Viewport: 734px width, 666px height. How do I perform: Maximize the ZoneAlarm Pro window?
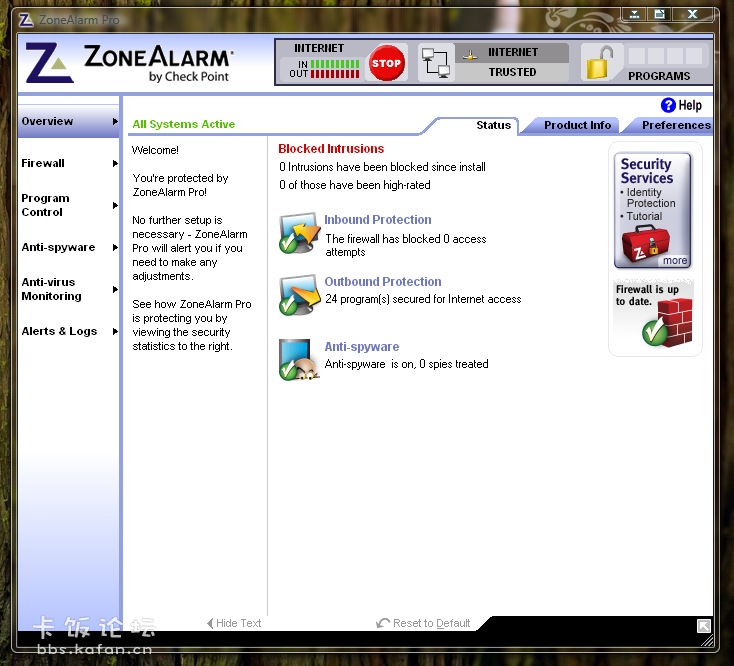click(x=659, y=14)
